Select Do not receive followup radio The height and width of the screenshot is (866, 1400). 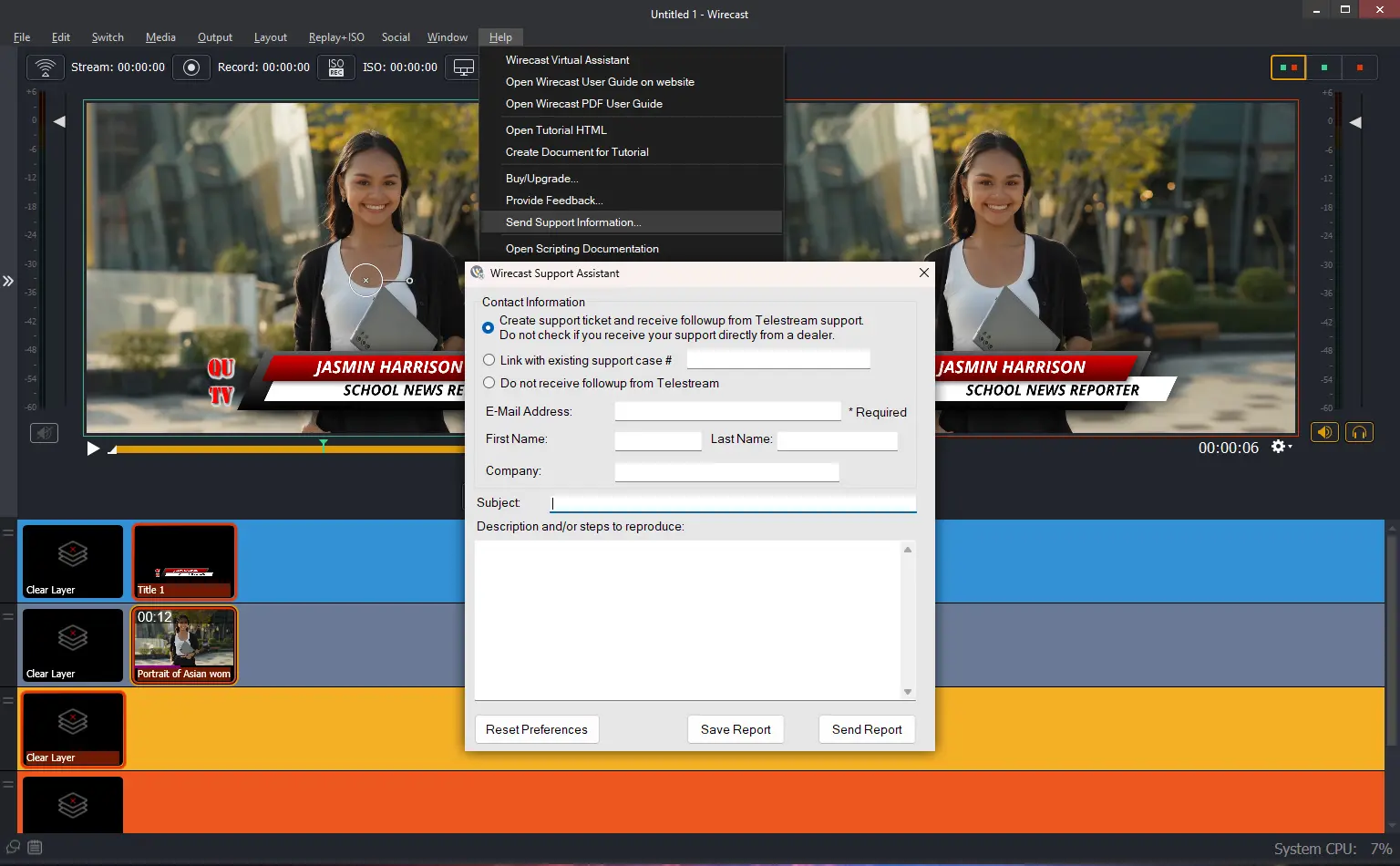[x=489, y=383]
